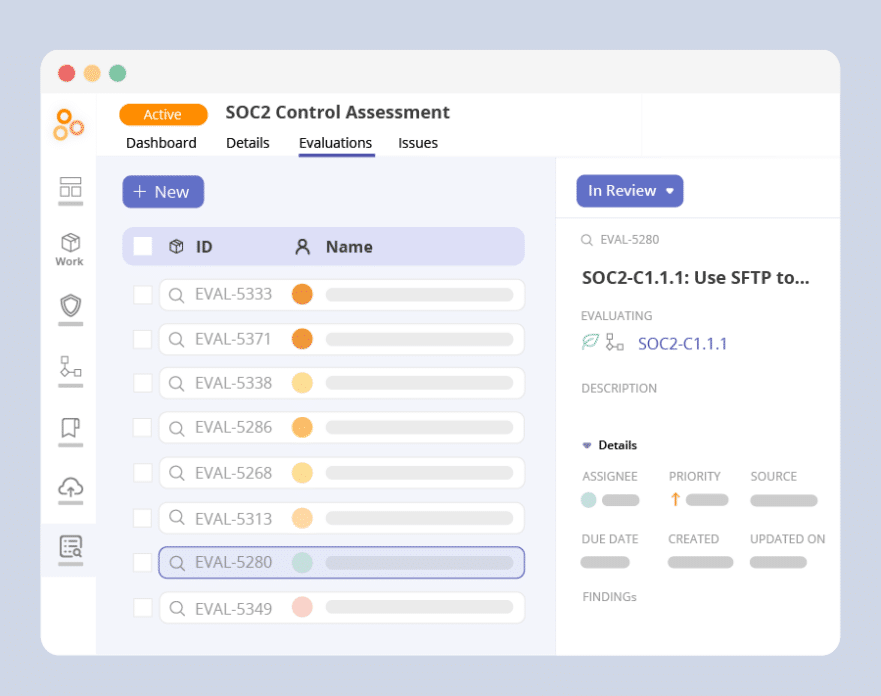Click the orange circles app logo

click(69, 123)
